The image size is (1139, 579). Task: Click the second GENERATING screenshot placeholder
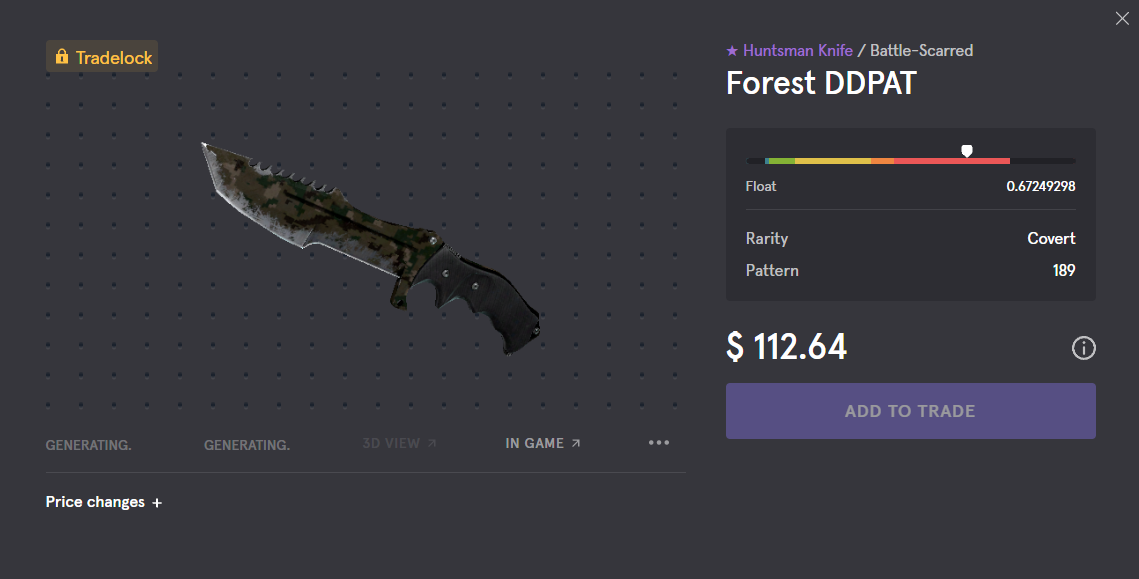coord(247,445)
